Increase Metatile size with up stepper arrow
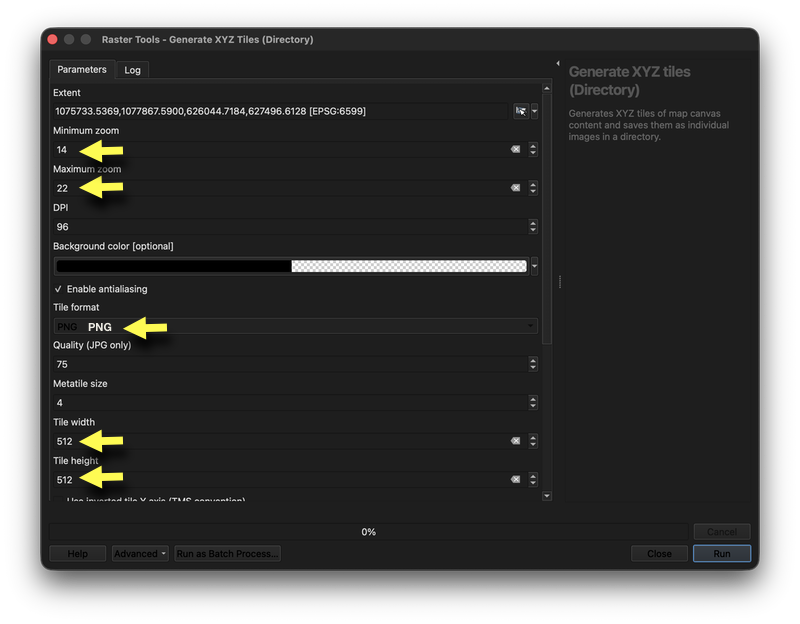 point(533,399)
